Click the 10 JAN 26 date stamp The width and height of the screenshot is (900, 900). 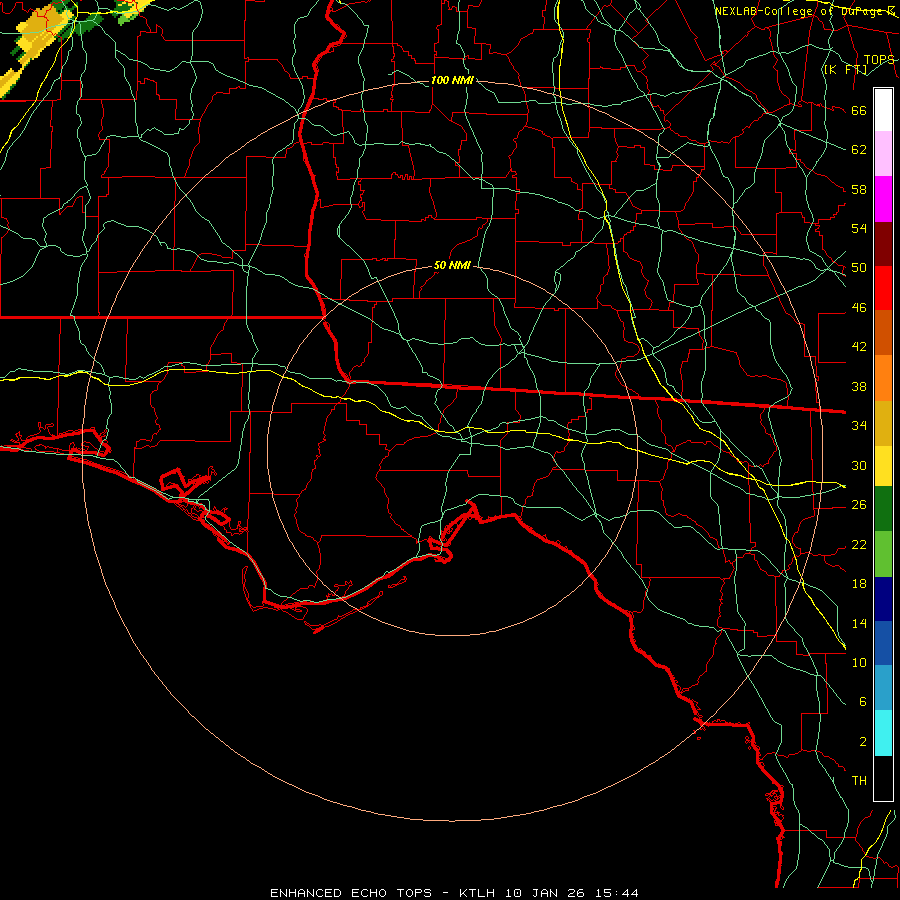545,893
